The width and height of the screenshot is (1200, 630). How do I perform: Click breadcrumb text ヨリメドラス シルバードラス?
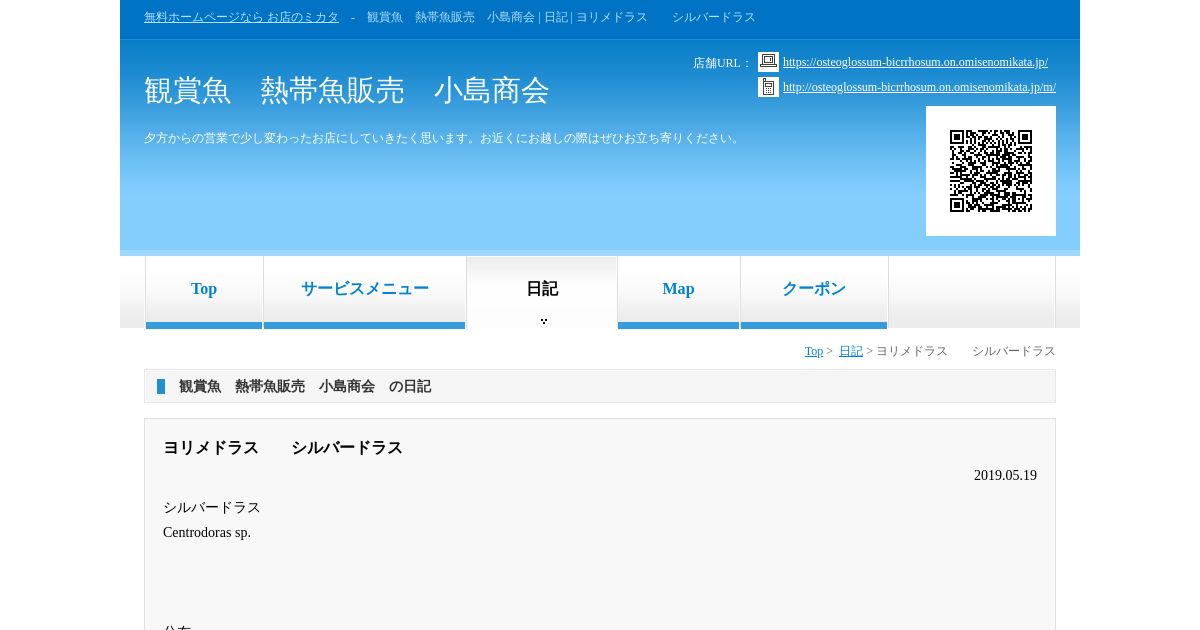(966, 351)
